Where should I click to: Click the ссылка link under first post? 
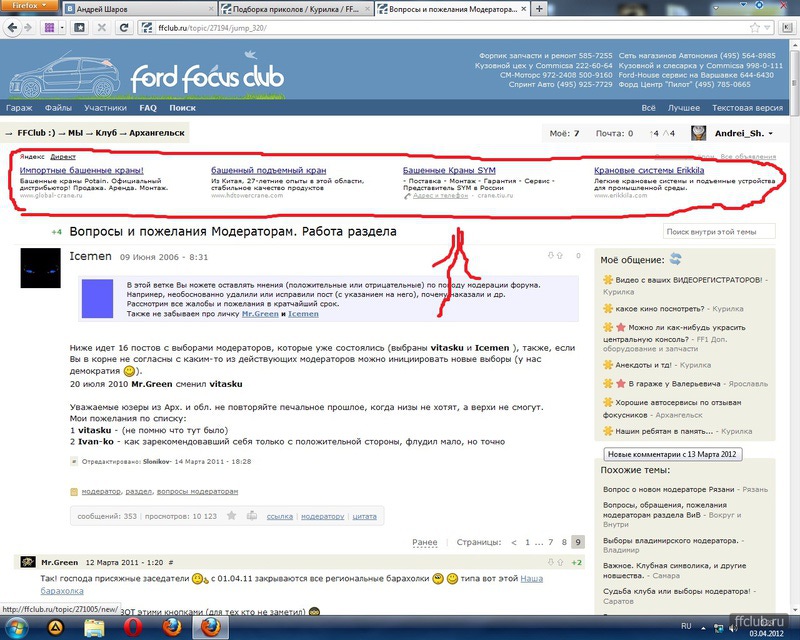coord(280,516)
